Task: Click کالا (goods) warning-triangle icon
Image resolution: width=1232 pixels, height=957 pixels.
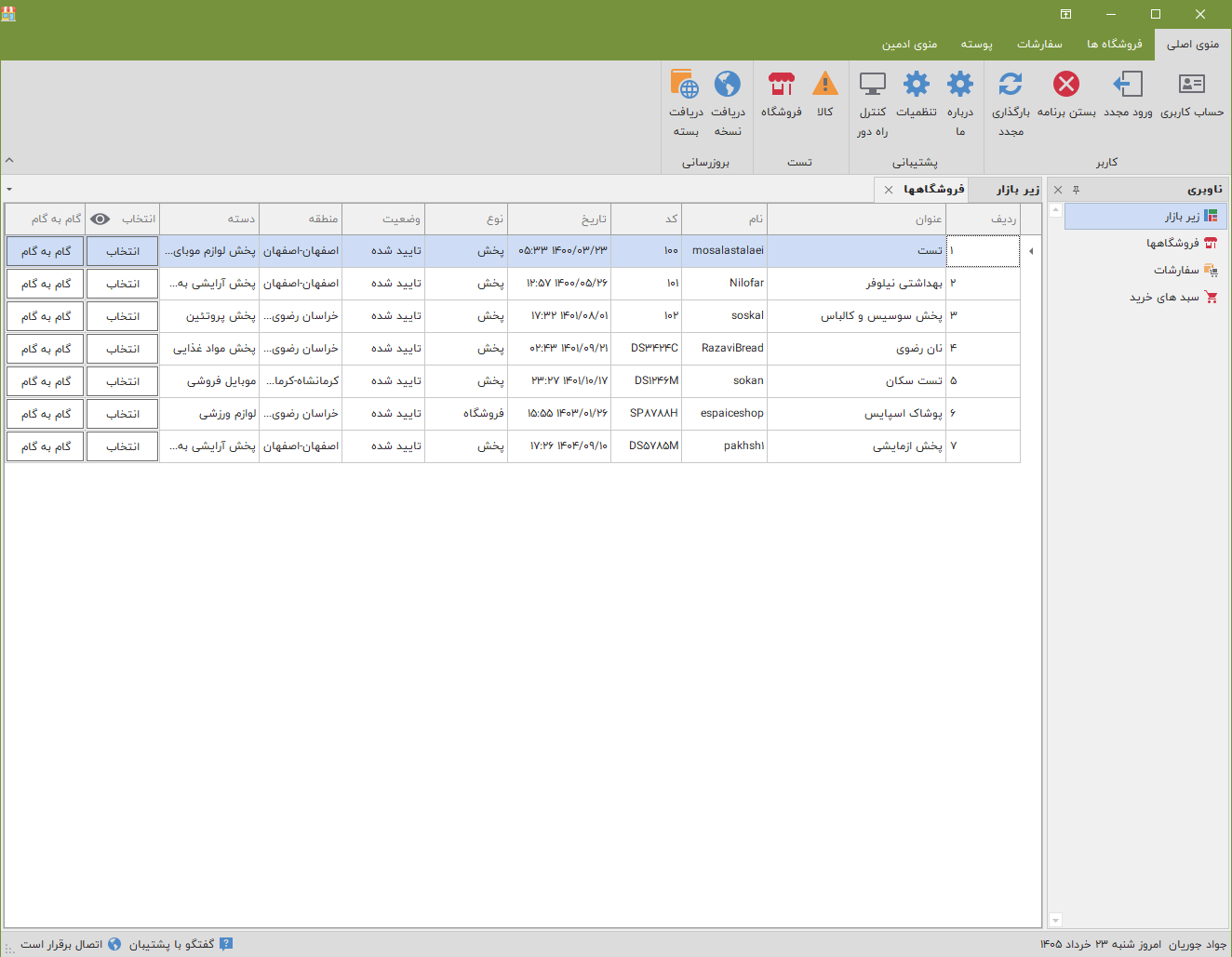Action: tap(825, 85)
